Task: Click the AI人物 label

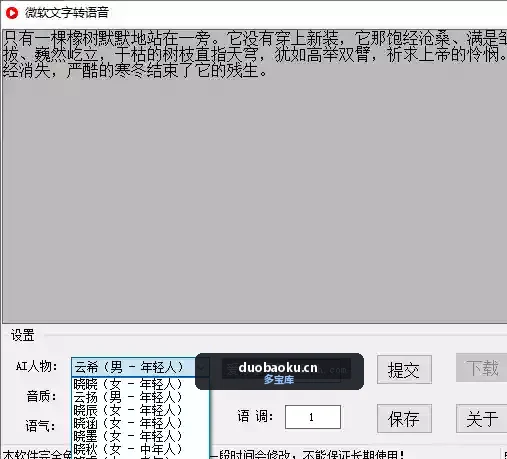Action: coord(36,367)
